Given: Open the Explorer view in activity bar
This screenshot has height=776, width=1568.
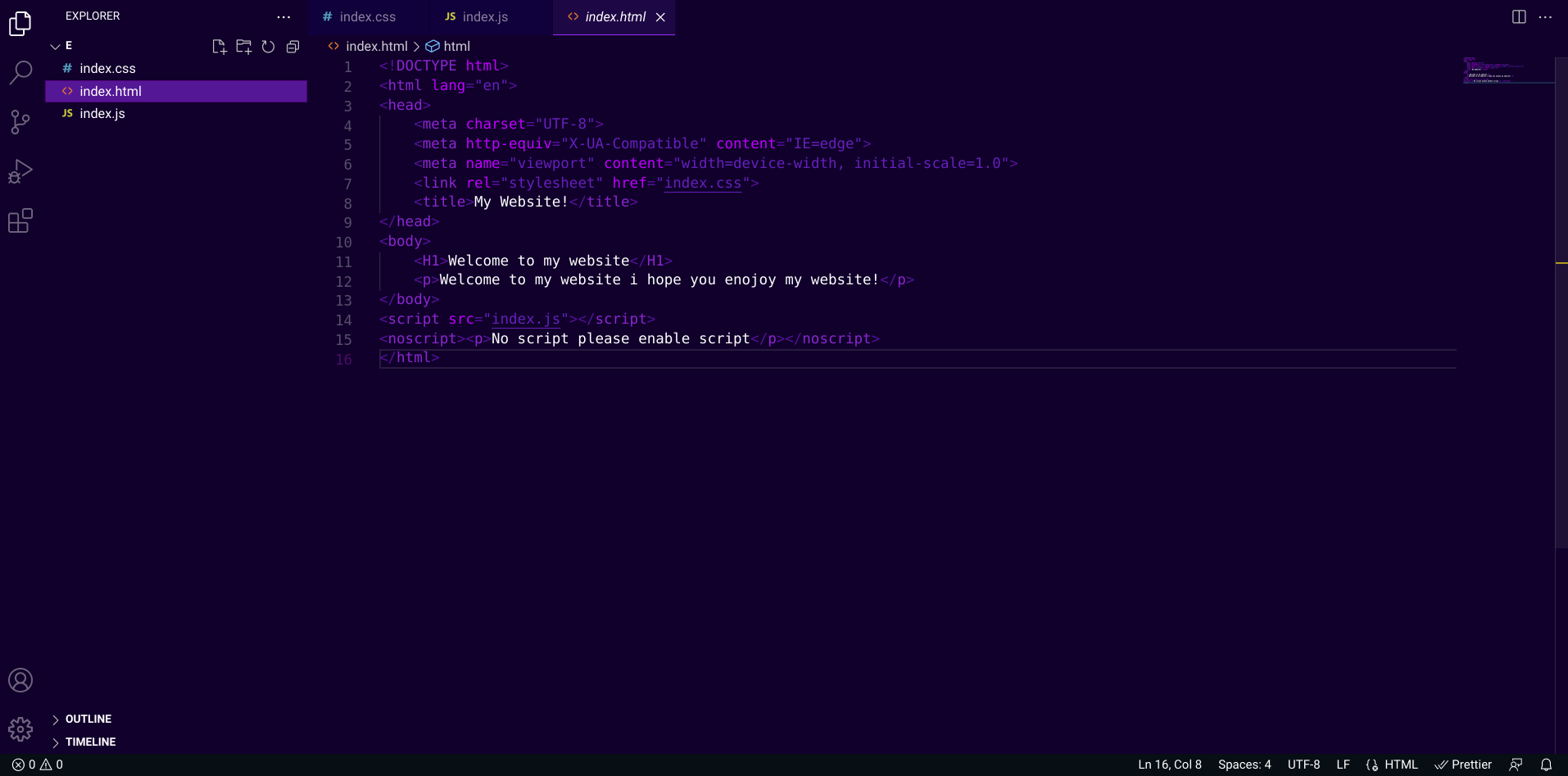Looking at the screenshot, I should click(20, 24).
